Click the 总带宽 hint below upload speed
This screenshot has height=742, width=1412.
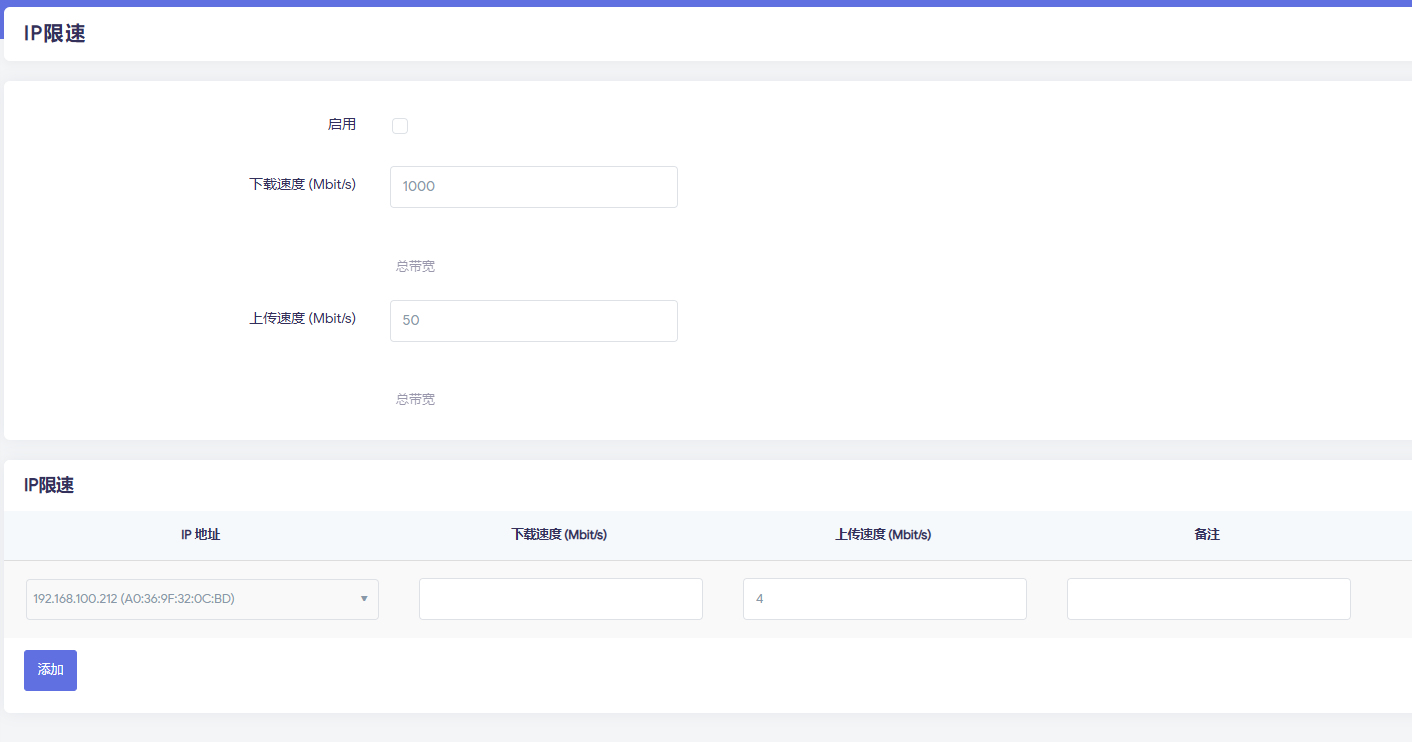[415, 399]
